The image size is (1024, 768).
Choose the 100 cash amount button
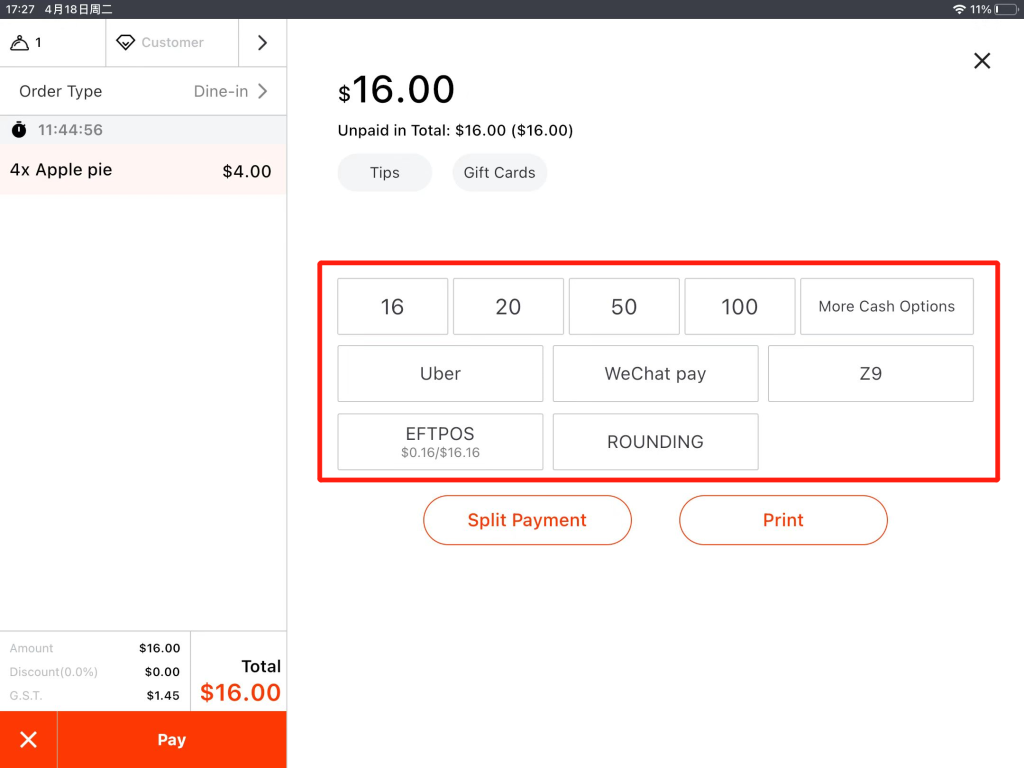click(739, 307)
